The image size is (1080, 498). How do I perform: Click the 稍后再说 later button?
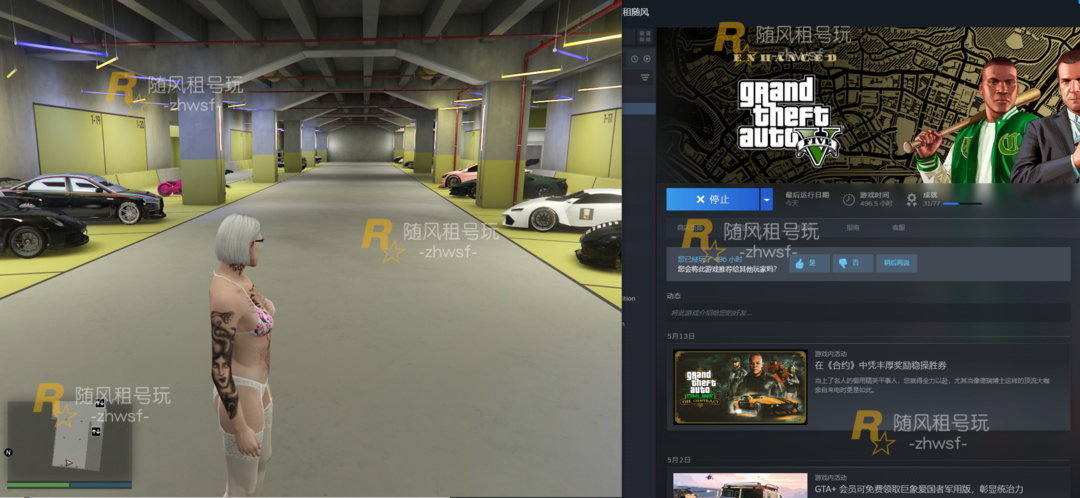coord(896,263)
